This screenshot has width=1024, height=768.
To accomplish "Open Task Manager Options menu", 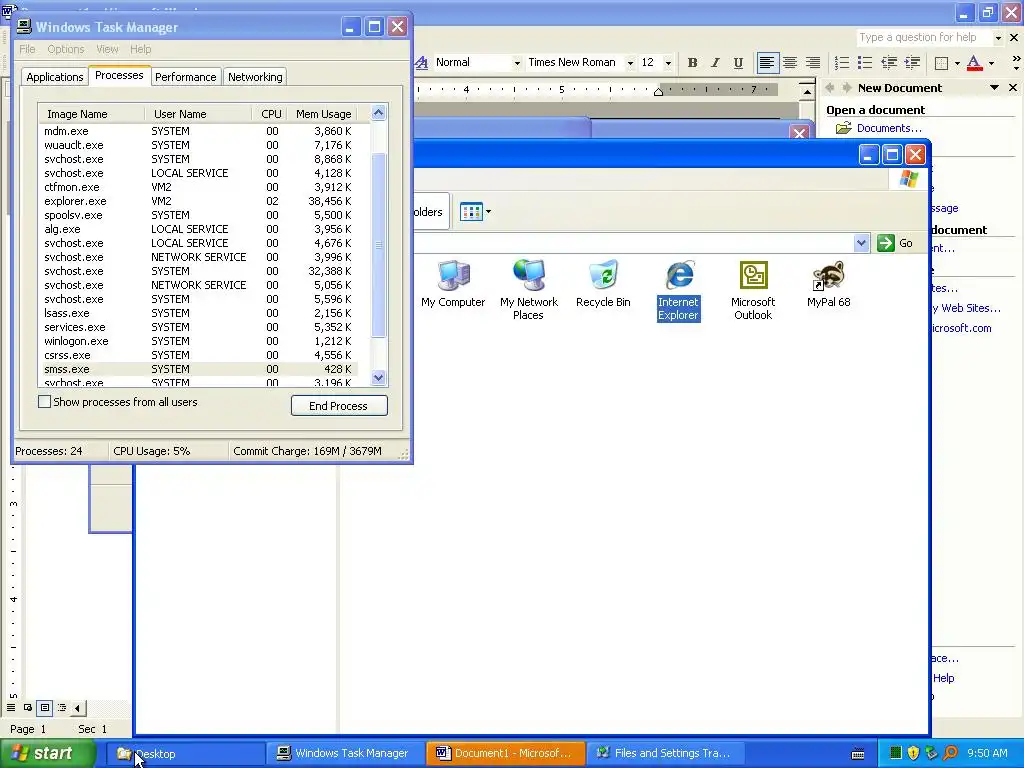I will coord(65,49).
